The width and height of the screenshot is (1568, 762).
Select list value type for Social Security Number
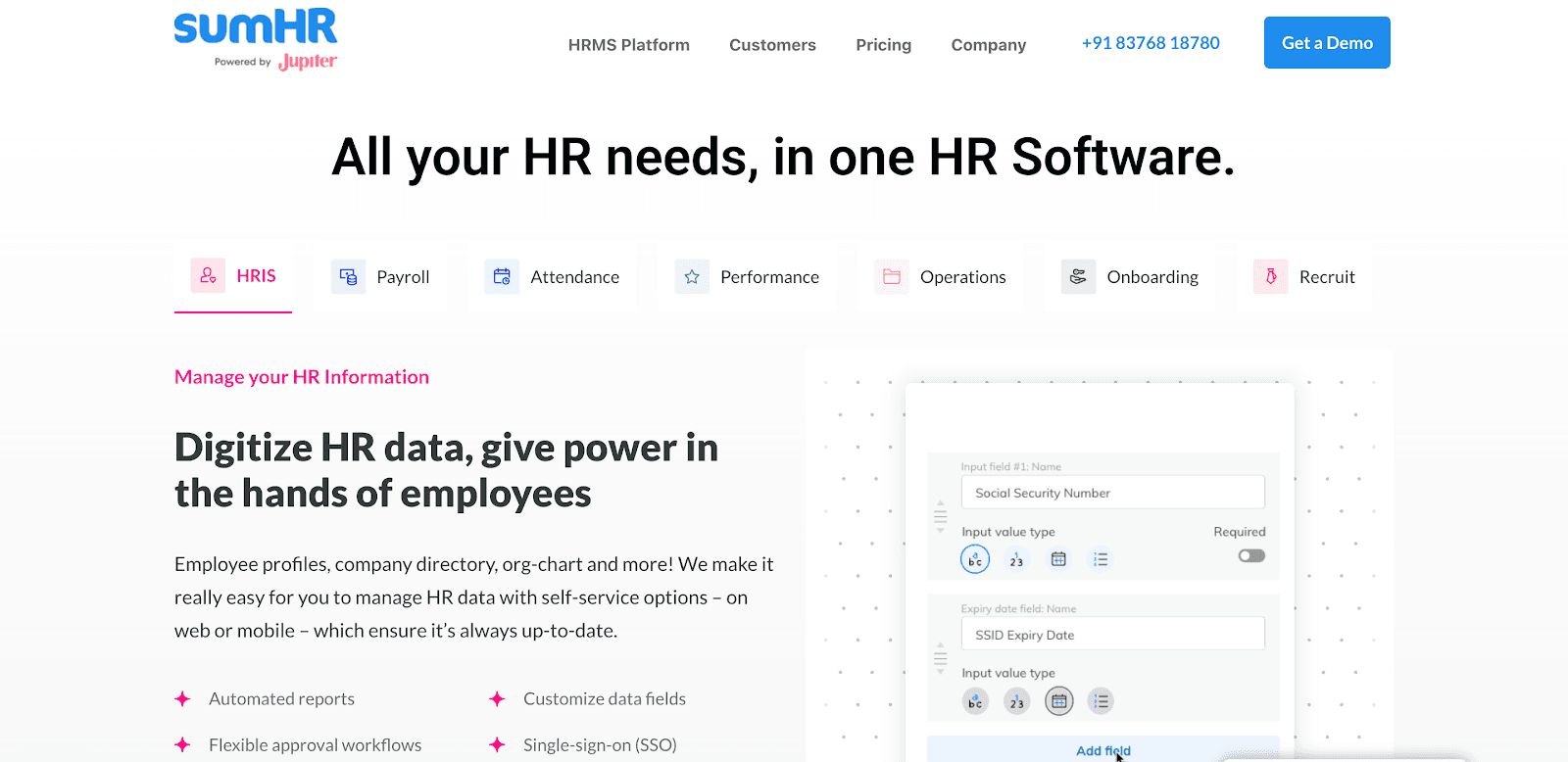1101,559
